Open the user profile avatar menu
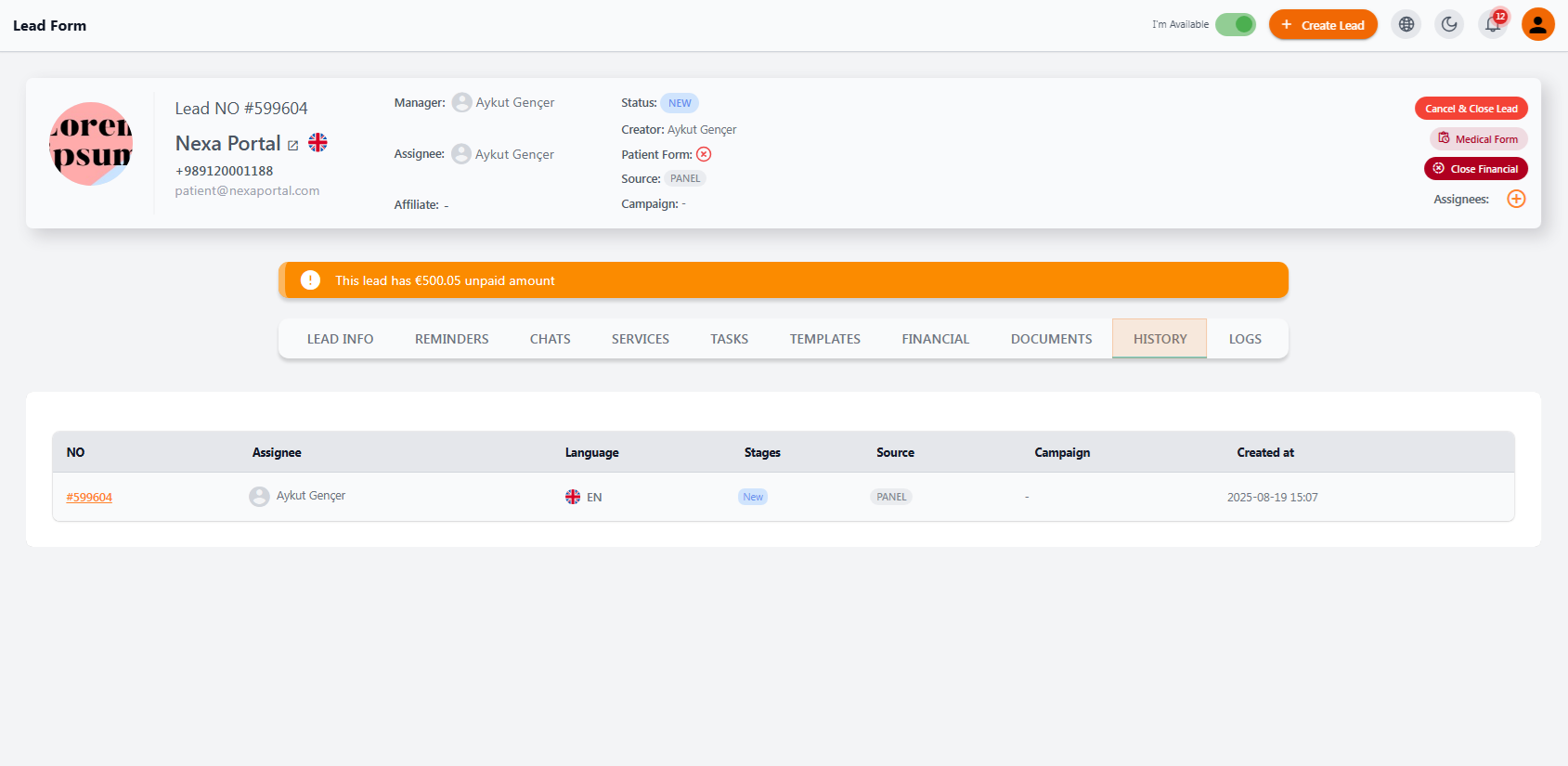1568x766 pixels. [1537, 25]
